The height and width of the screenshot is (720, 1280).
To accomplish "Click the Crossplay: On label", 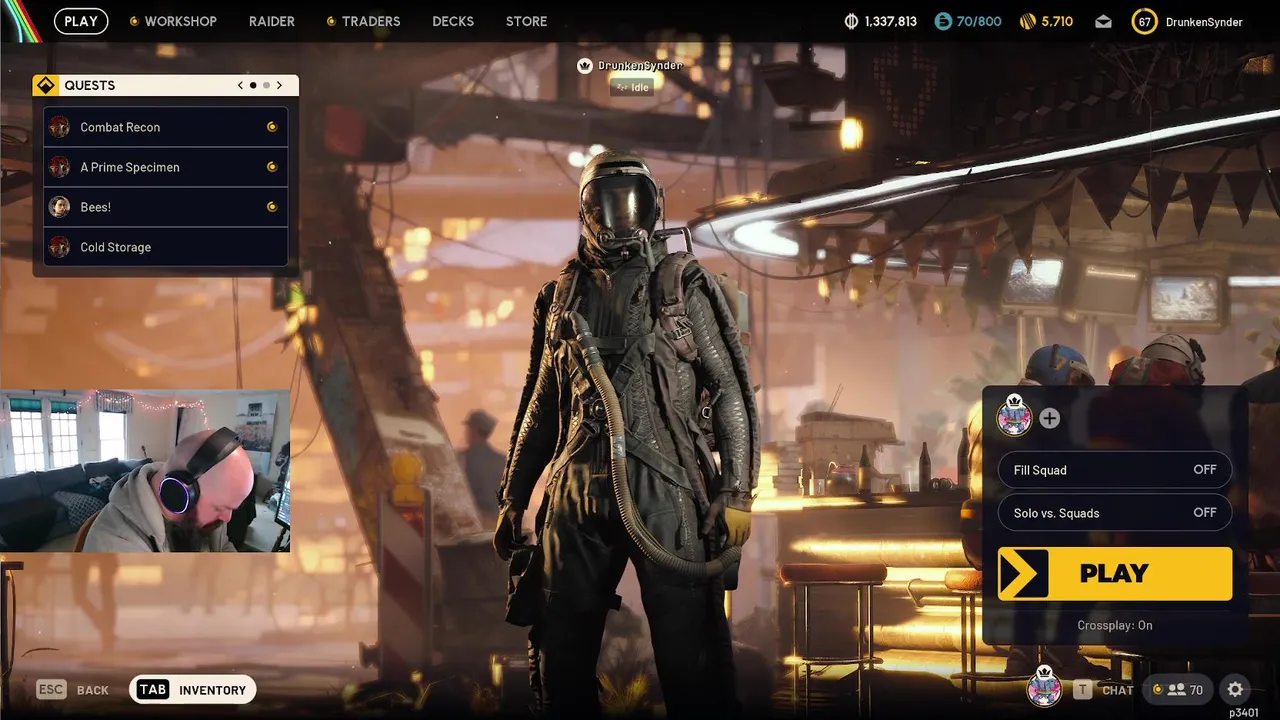I will click(1115, 625).
